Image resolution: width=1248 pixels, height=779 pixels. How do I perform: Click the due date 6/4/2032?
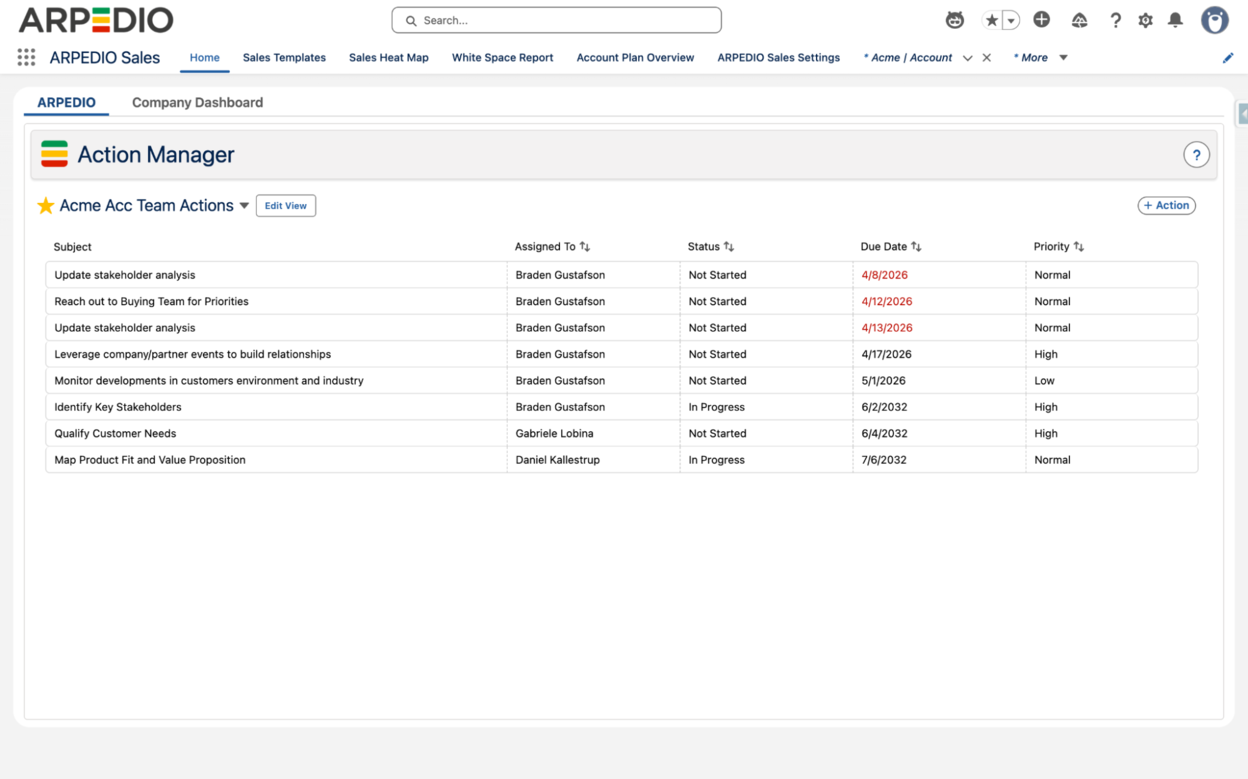click(x=884, y=434)
